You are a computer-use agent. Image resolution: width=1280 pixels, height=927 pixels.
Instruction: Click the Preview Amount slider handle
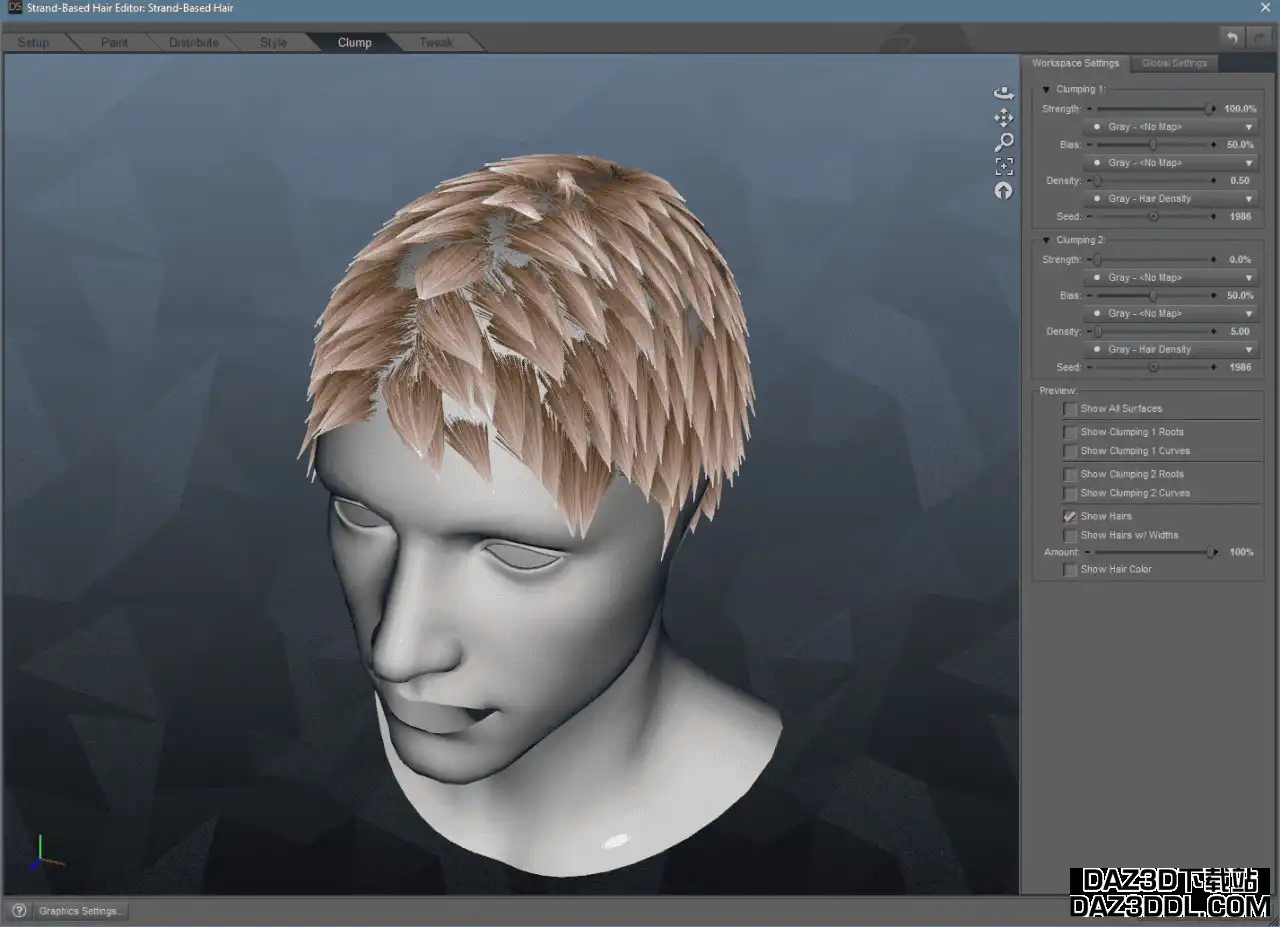[x=1211, y=552]
